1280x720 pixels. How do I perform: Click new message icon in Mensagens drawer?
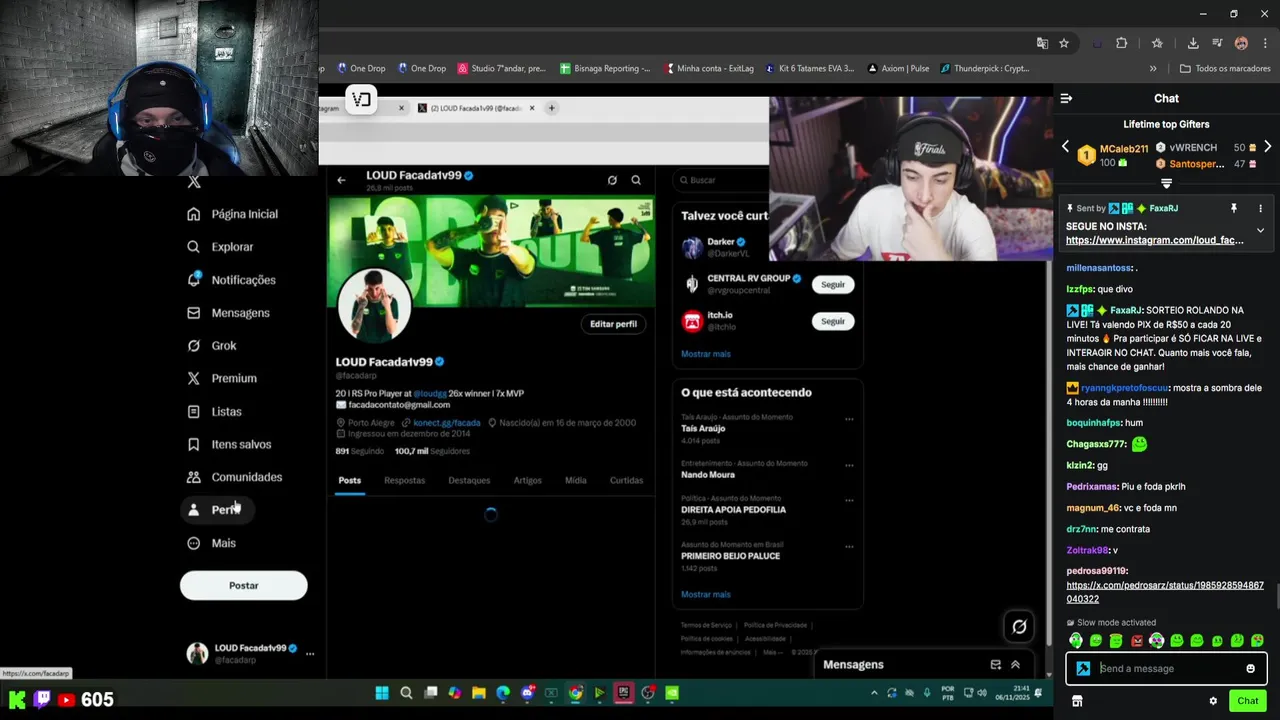[995, 665]
